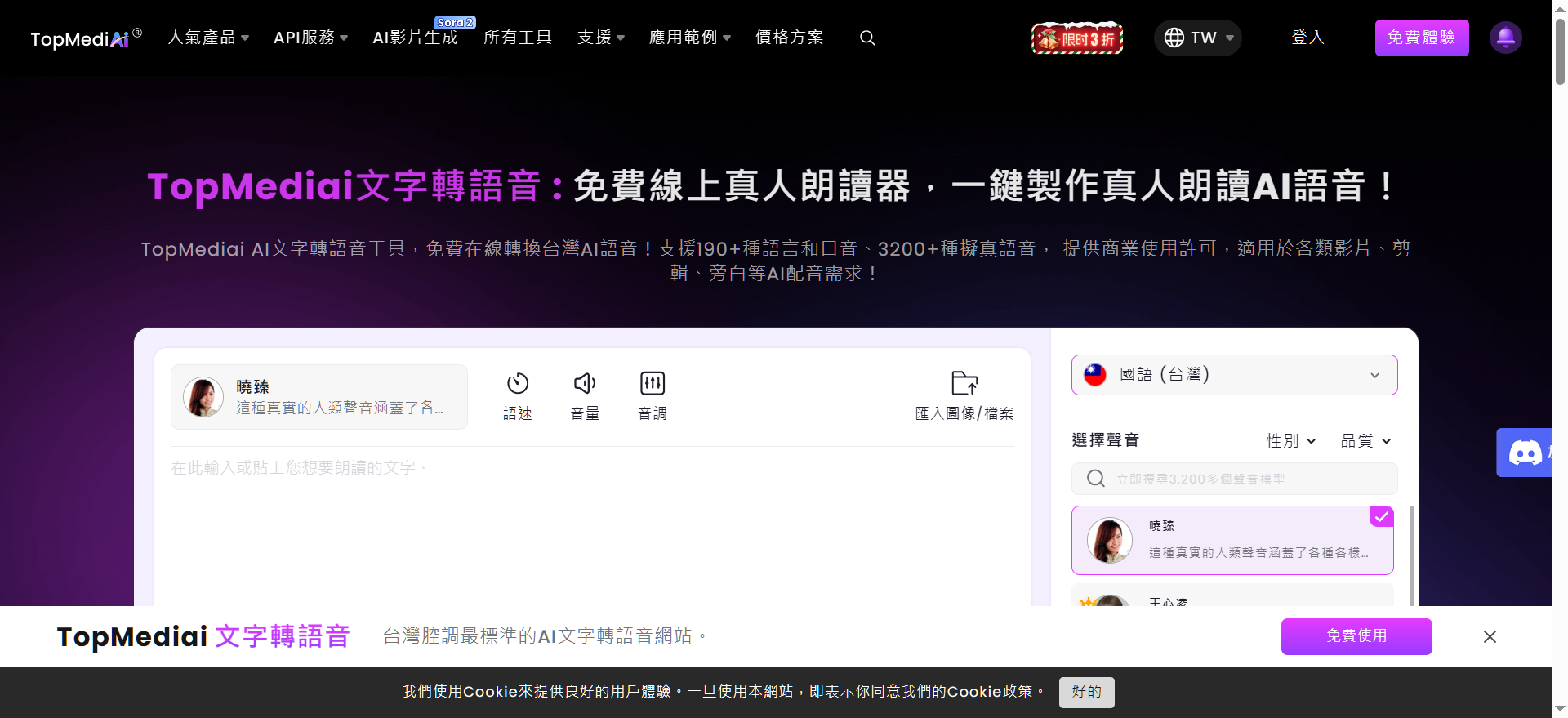Select the 曉臻 voice card in list
The image size is (1568, 718).
(1232, 540)
